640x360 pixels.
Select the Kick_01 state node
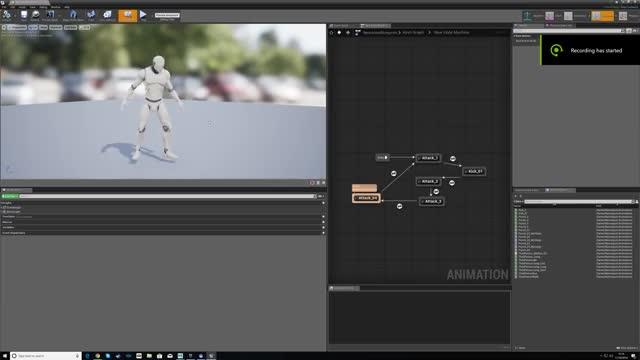[474, 171]
